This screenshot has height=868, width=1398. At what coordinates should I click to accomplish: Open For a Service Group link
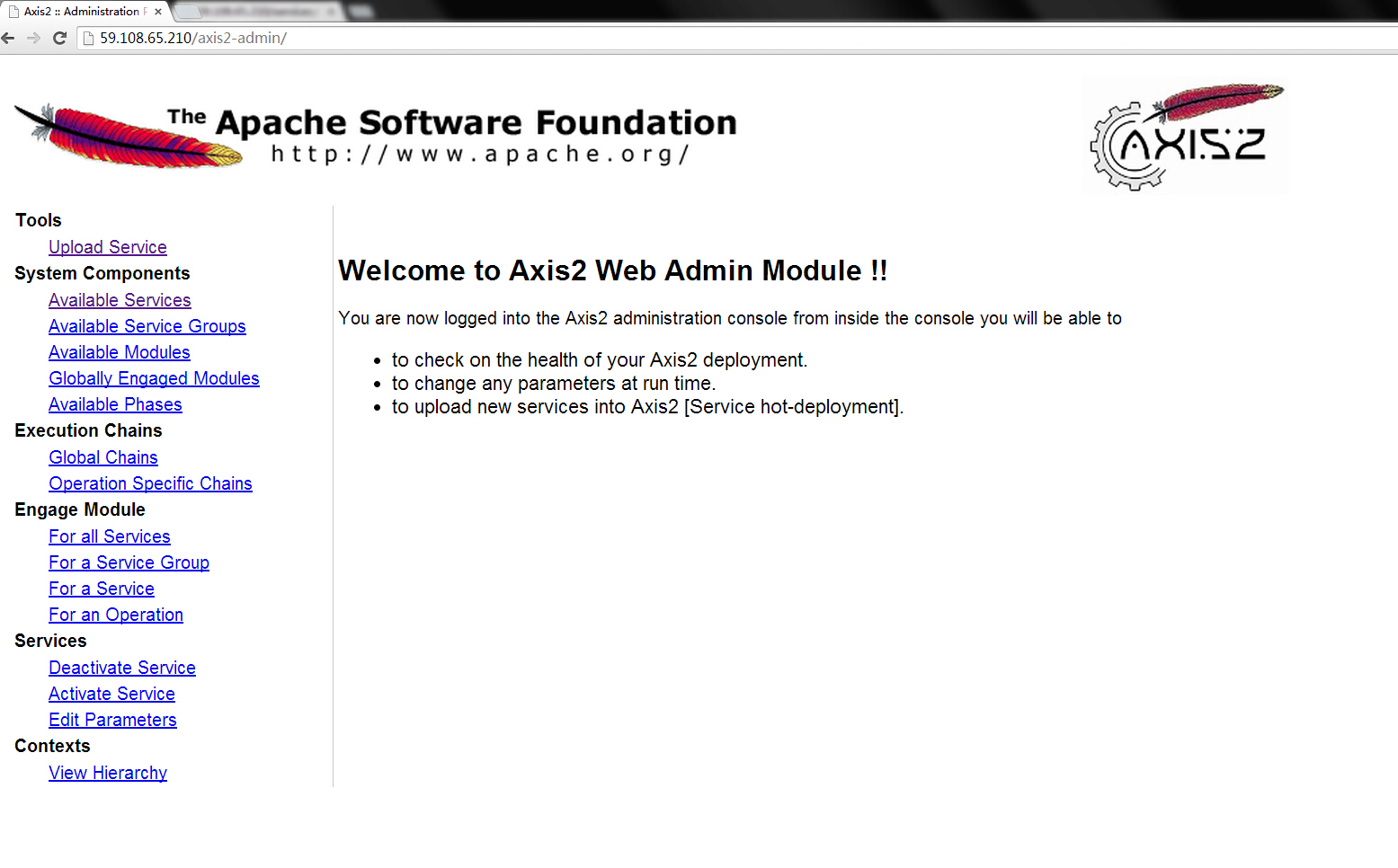coord(129,562)
